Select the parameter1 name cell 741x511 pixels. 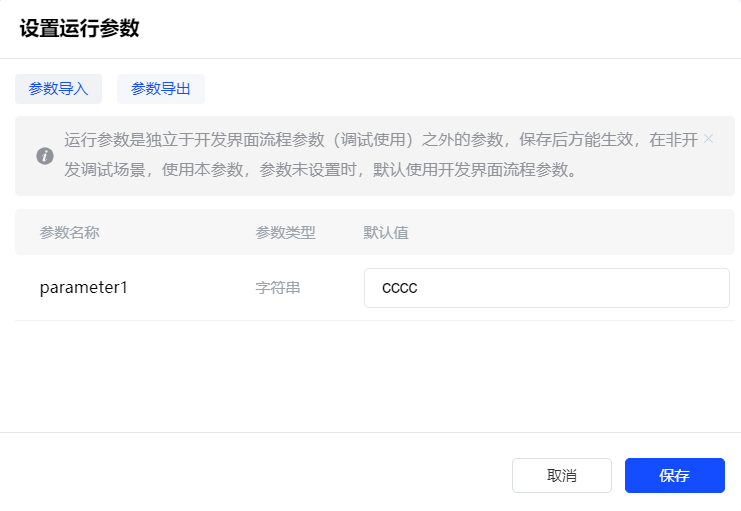(x=84, y=288)
